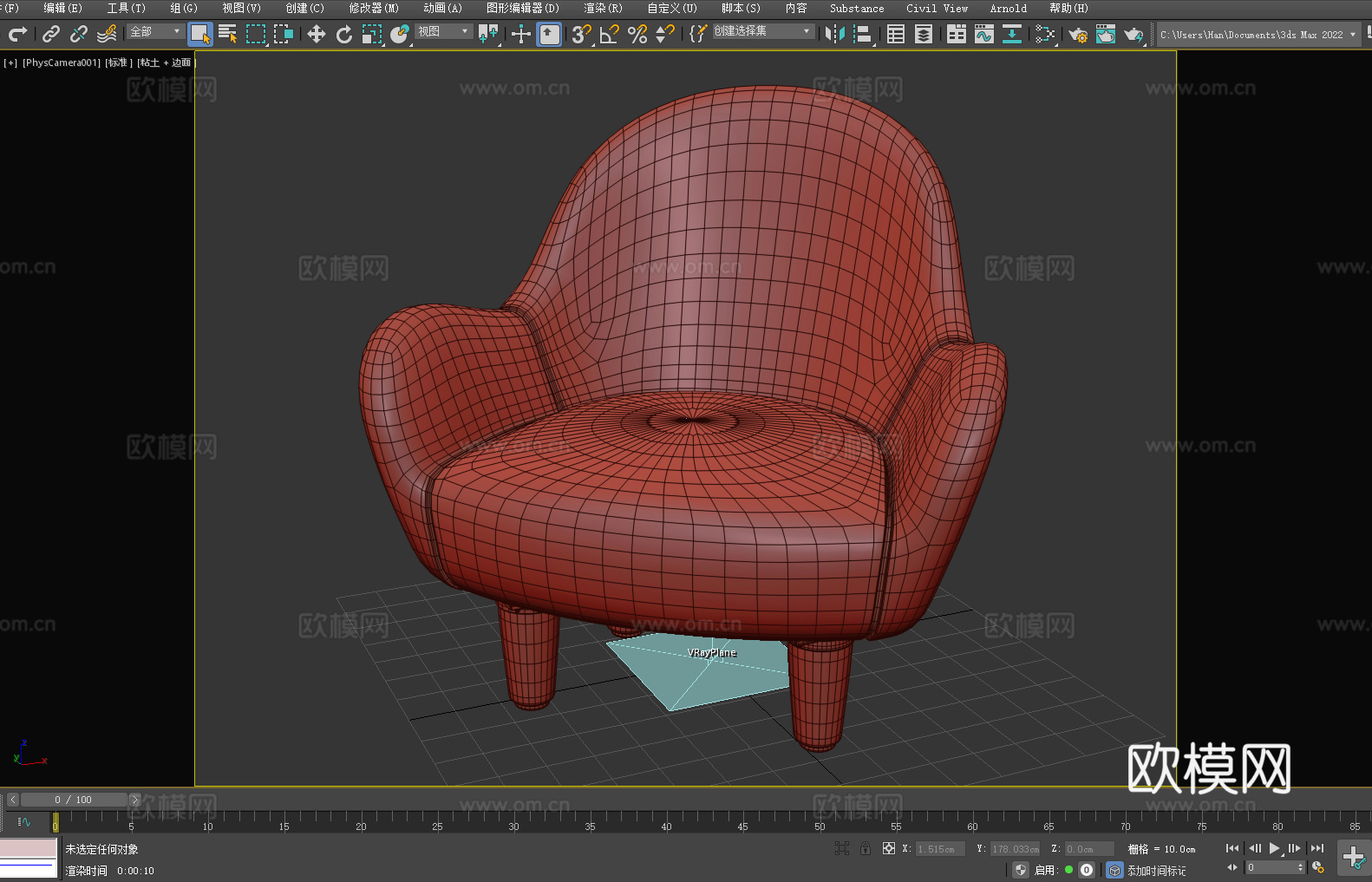Click Play Animation button
This screenshot has width=1372, height=882.
point(1275,848)
